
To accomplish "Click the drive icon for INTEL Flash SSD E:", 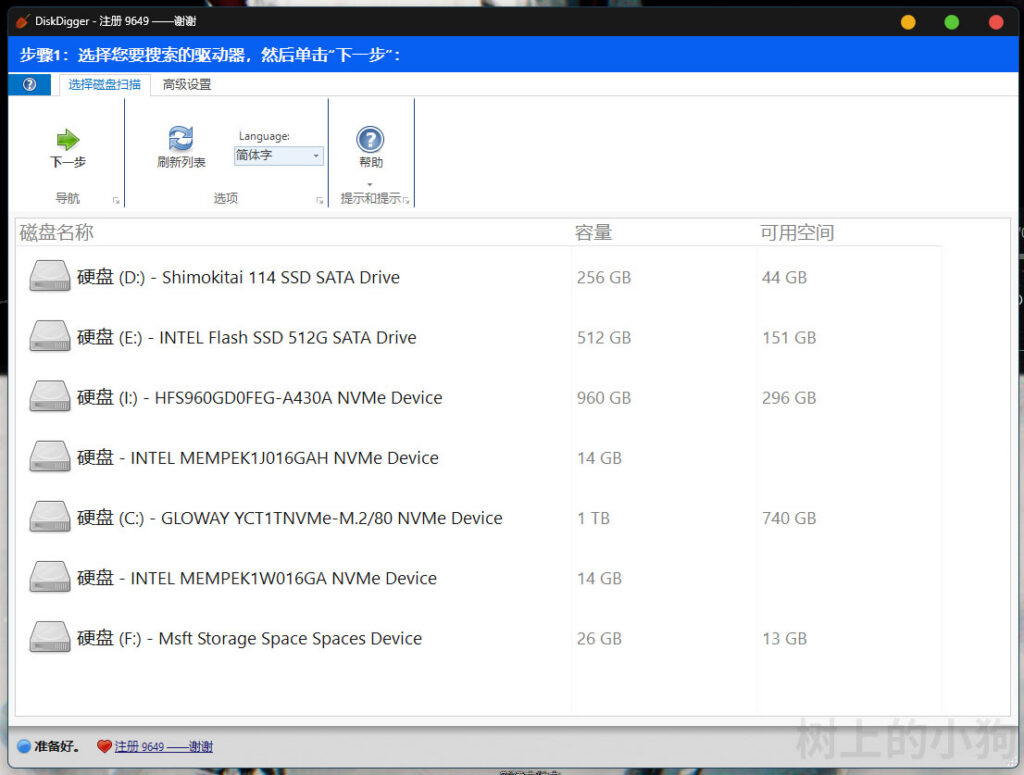I will [x=50, y=337].
